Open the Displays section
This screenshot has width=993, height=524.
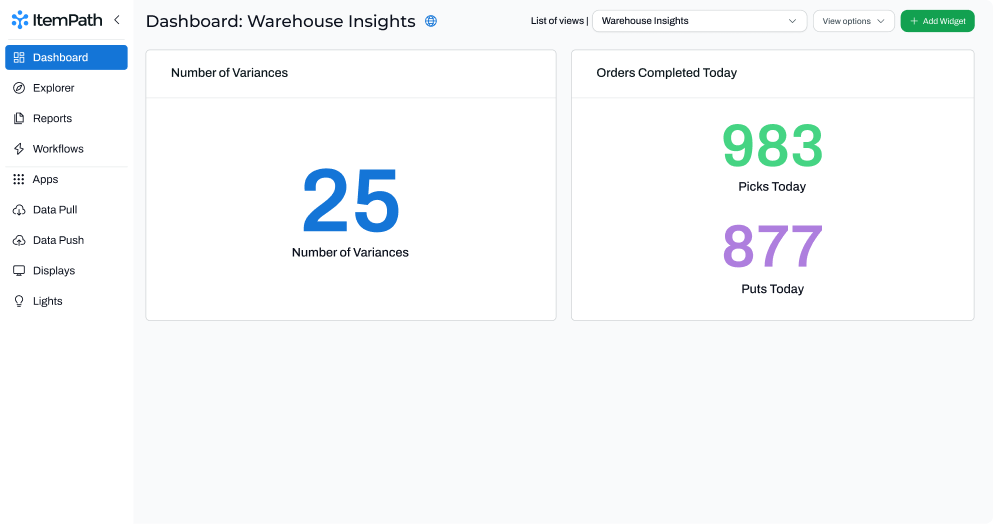coord(66,271)
